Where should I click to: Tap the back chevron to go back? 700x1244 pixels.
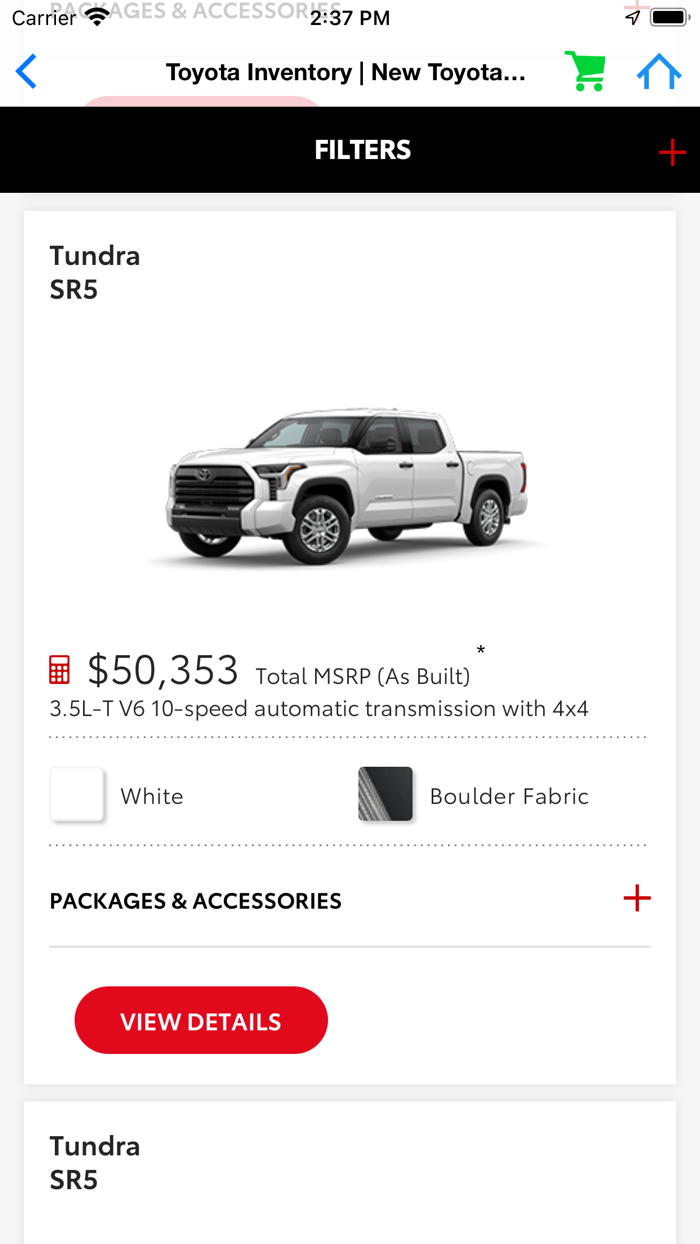(25, 71)
